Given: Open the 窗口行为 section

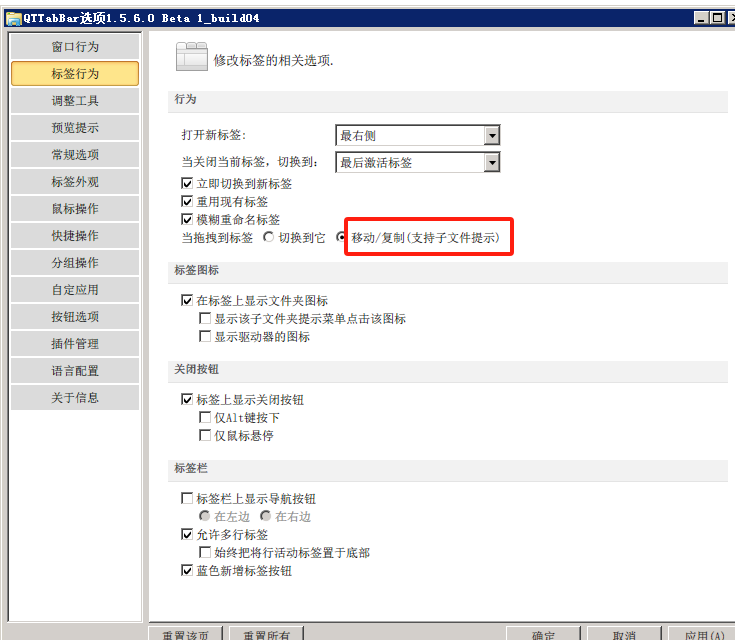Looking at the screenshot, I should pos(75,46).
